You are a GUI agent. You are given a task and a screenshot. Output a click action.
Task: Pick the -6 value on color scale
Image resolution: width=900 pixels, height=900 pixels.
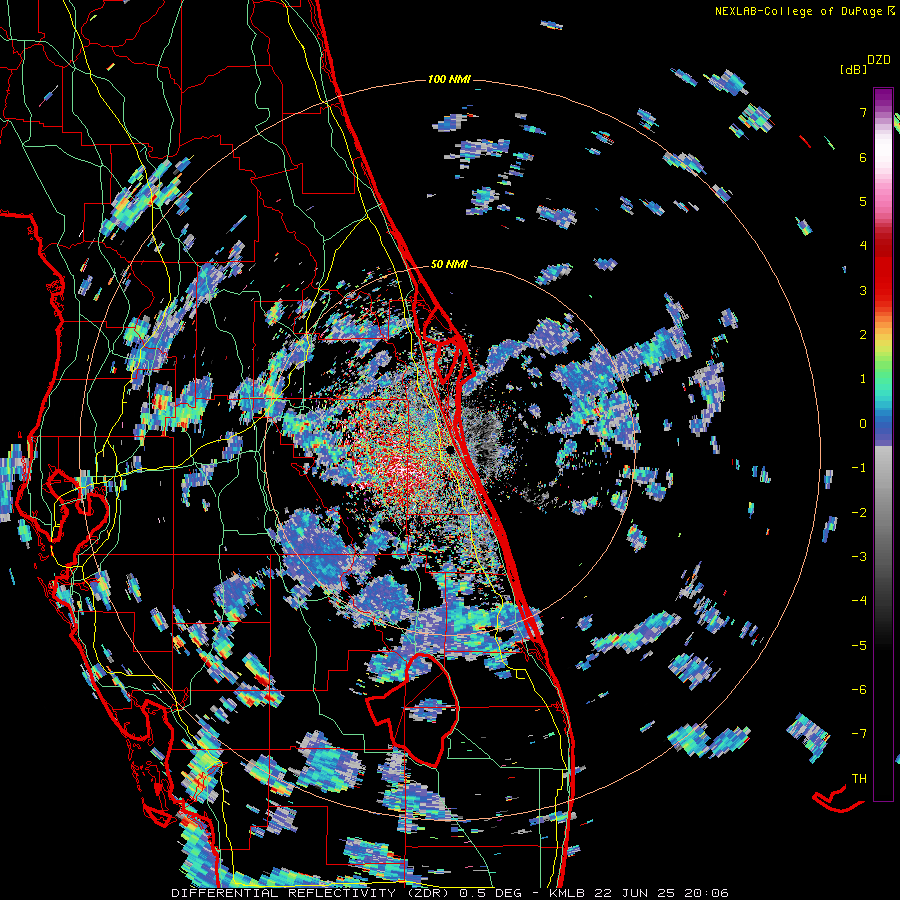tap(859, 690)
